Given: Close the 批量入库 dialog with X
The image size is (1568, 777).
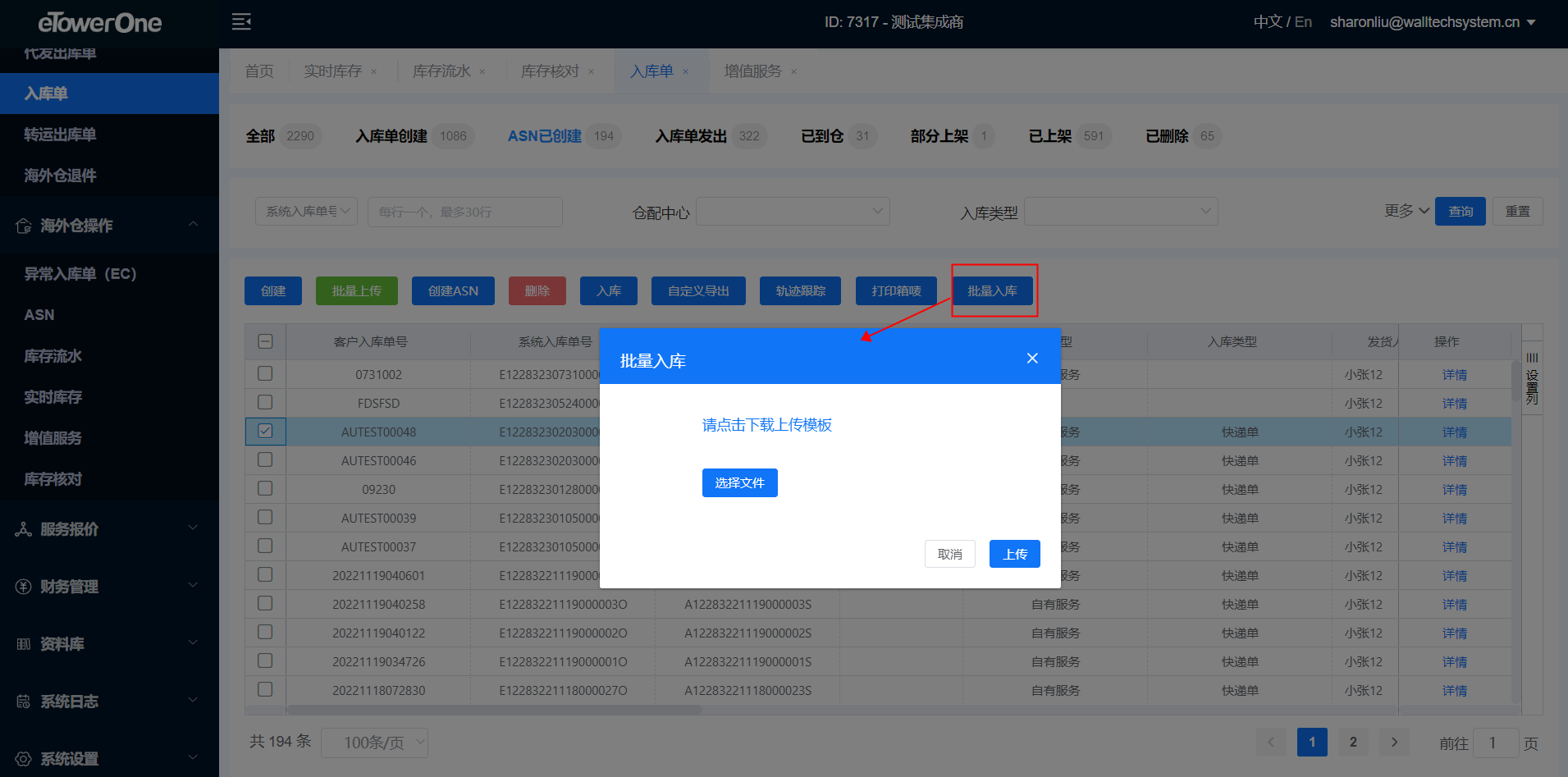Looking at the screenshot, I should pyautogui.click(x=1032, y=359).
